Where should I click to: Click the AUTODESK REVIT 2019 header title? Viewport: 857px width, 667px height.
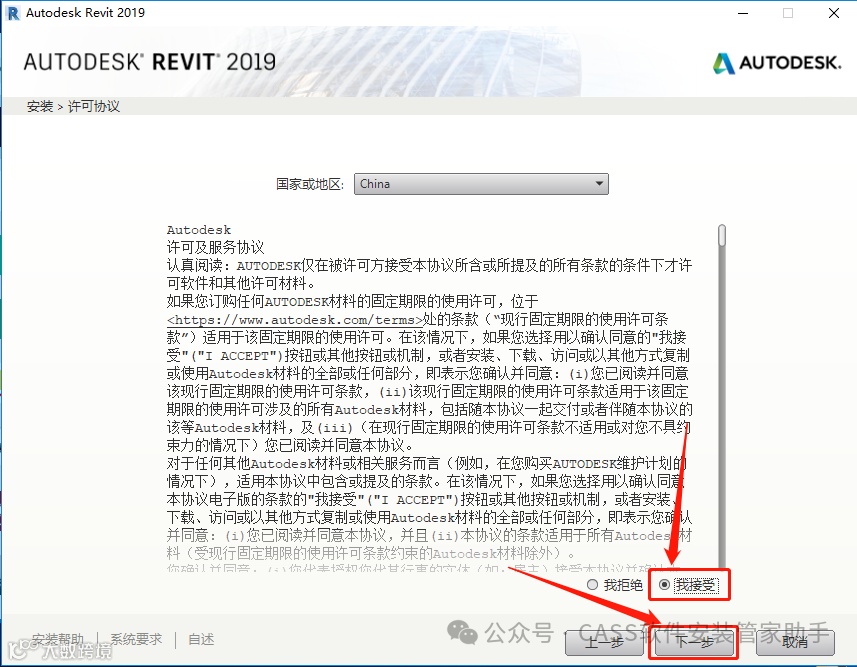(150, 62)
